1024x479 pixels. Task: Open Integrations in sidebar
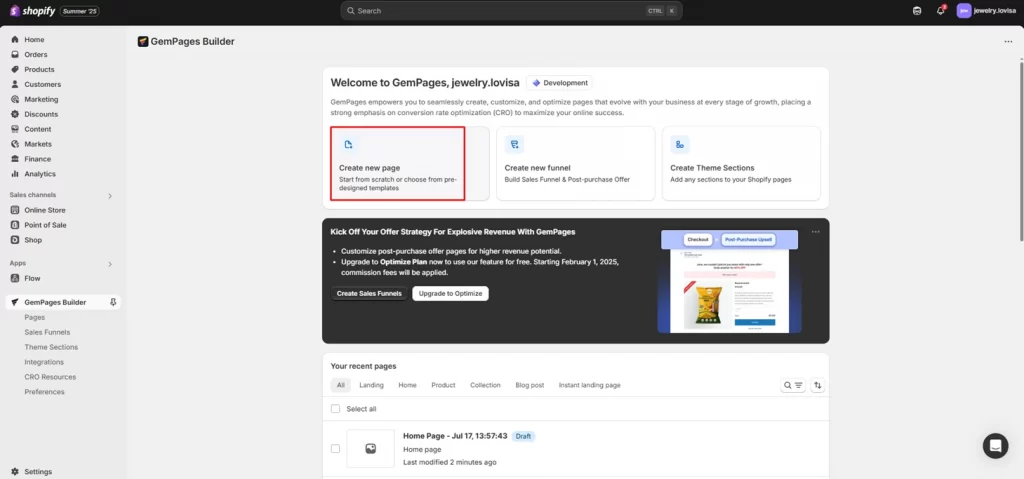[44, 362]
